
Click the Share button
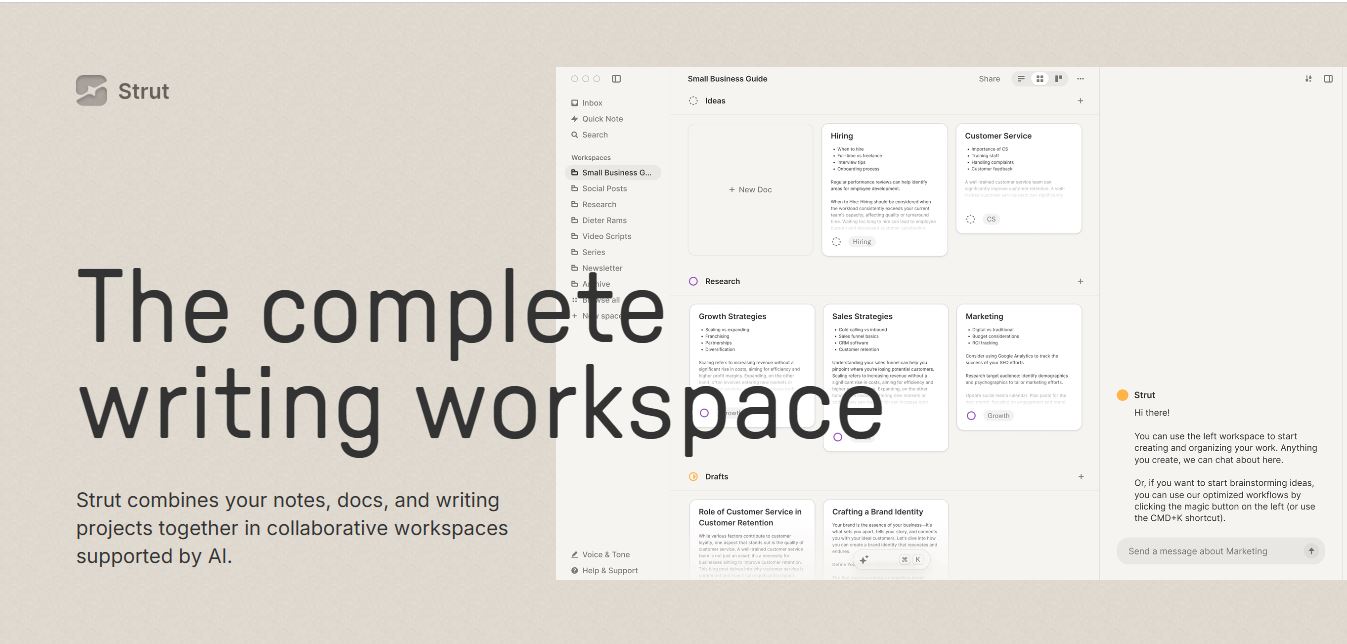pyautogui.click(x=989, y=79)
